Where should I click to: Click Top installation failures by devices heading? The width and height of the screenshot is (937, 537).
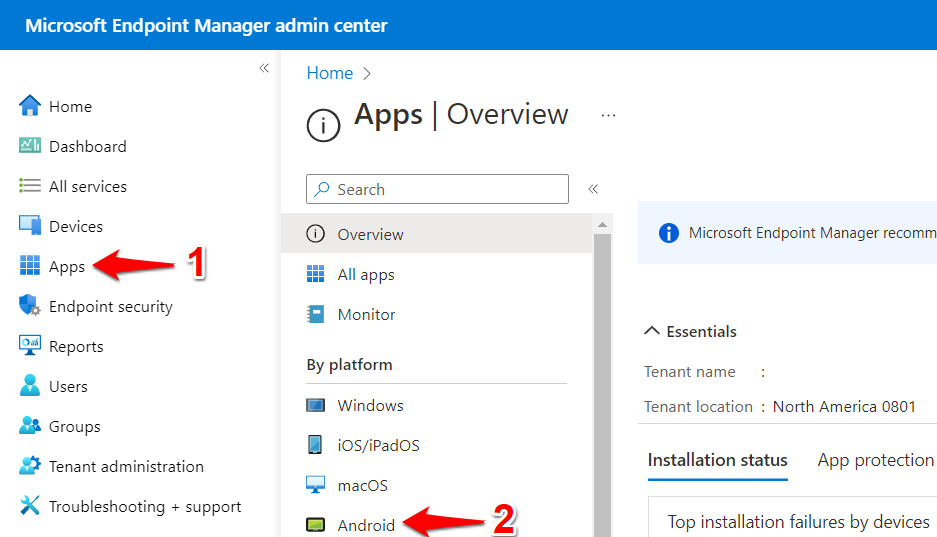(x=798, y=521)
